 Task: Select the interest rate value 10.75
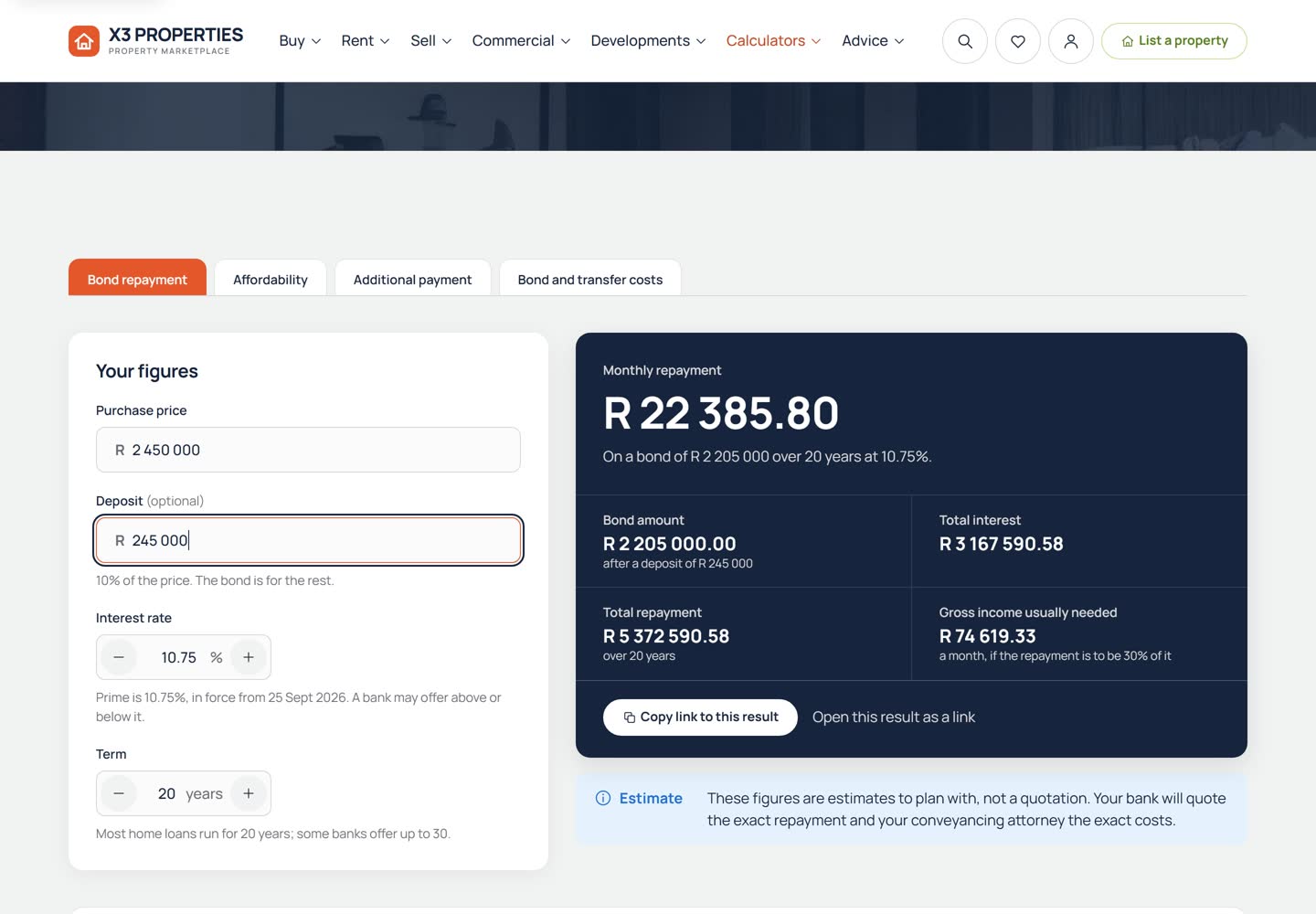coord(179,657)
